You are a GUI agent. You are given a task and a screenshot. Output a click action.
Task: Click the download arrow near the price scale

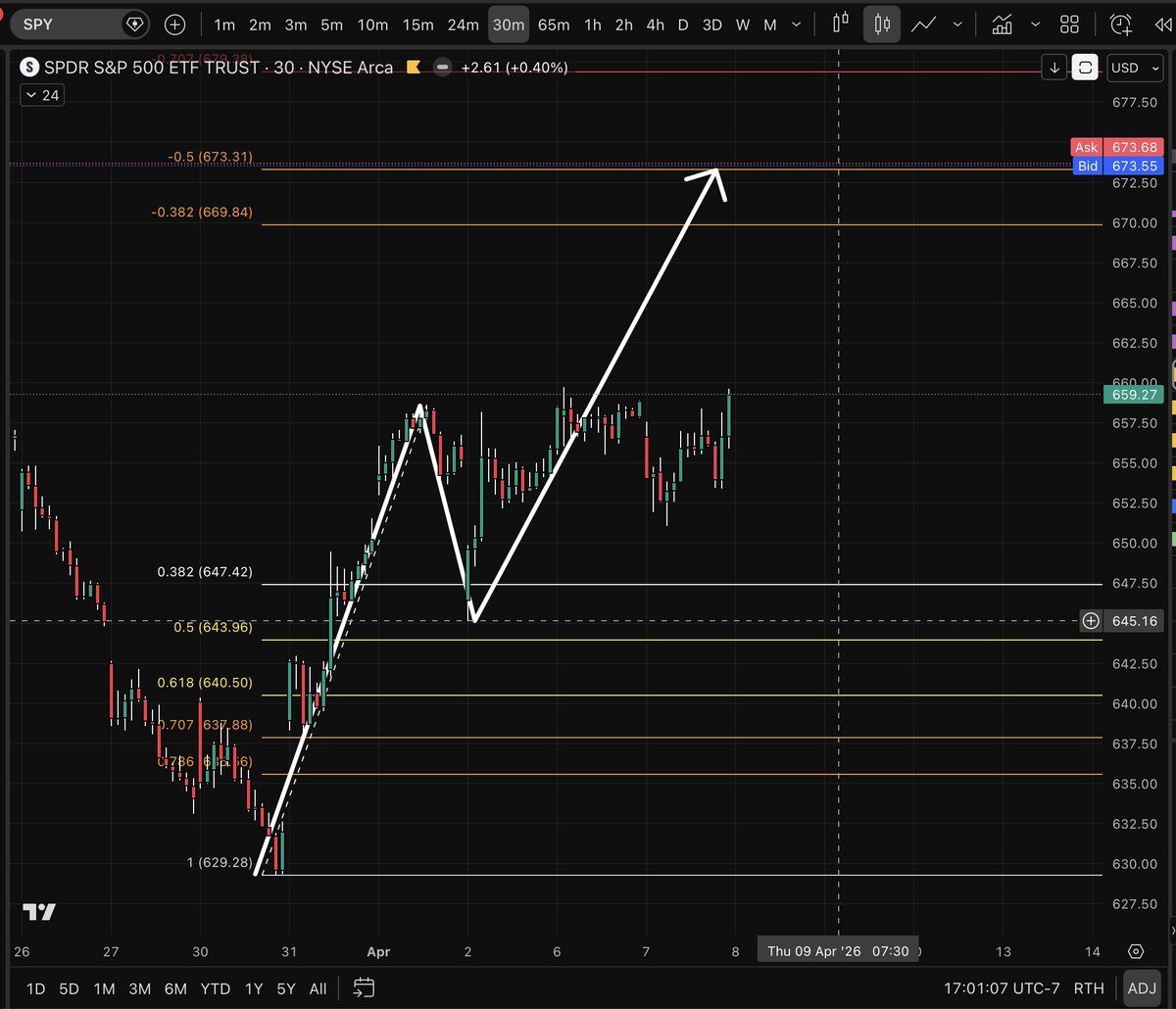[1053, 68]
